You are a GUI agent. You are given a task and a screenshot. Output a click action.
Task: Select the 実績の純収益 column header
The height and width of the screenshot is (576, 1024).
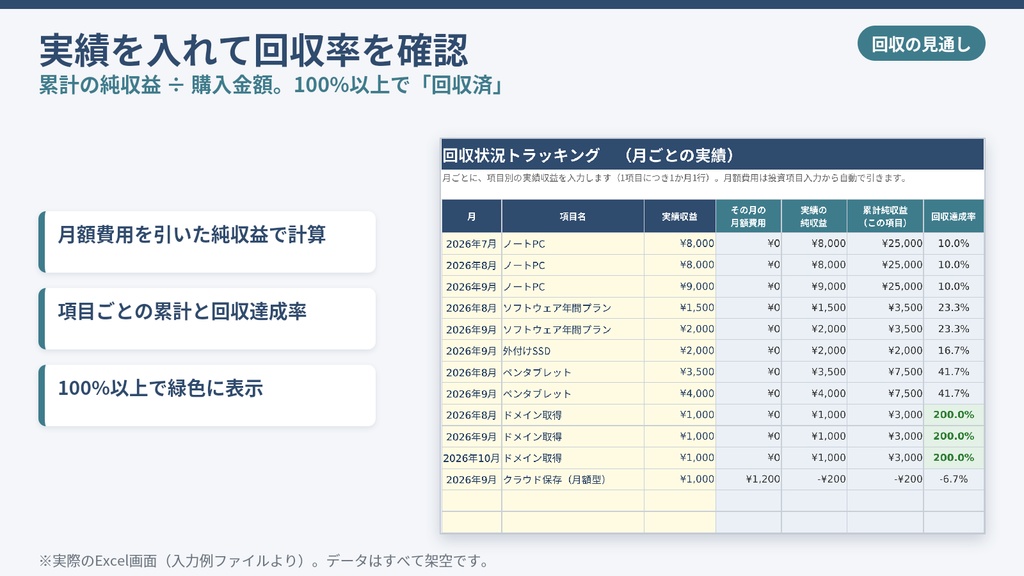[x=814, y=216]
